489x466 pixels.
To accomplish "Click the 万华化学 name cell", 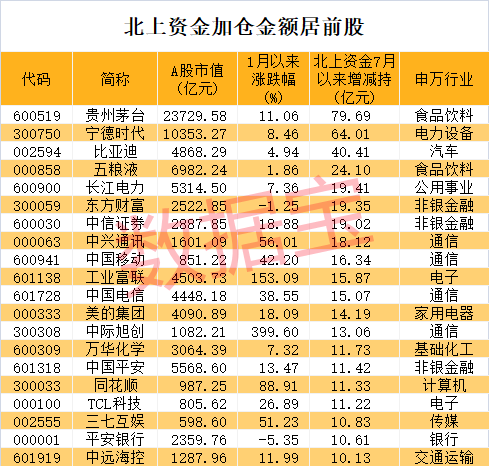I will point(115,349).
